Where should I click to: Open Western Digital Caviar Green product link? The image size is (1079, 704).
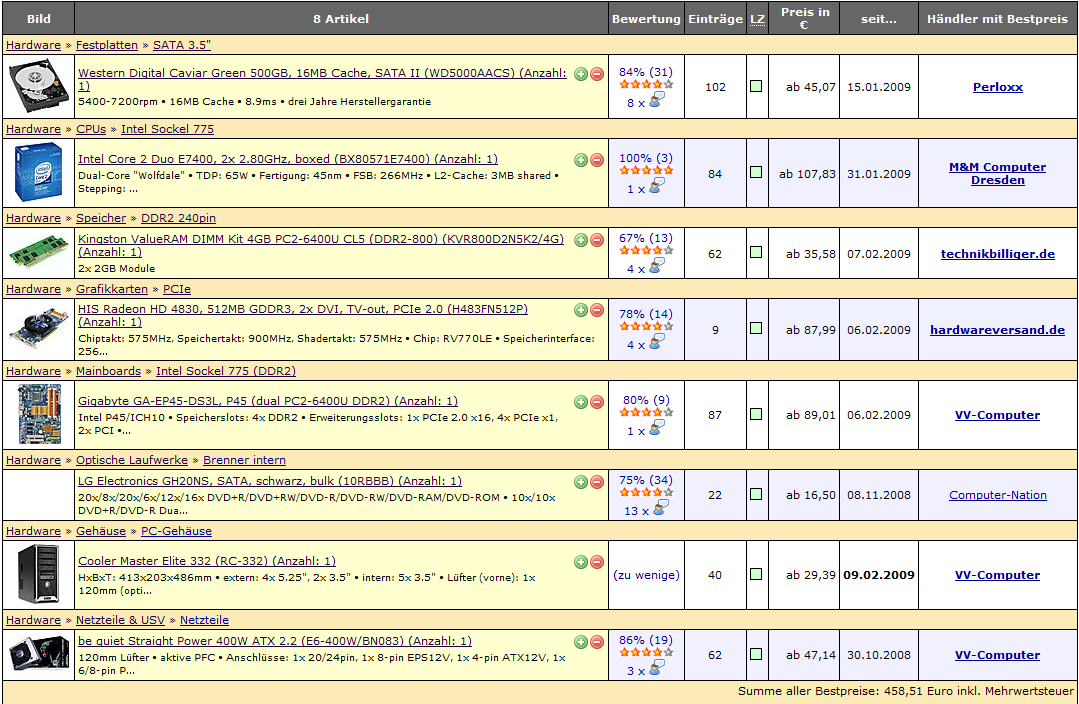coord(322,79)
